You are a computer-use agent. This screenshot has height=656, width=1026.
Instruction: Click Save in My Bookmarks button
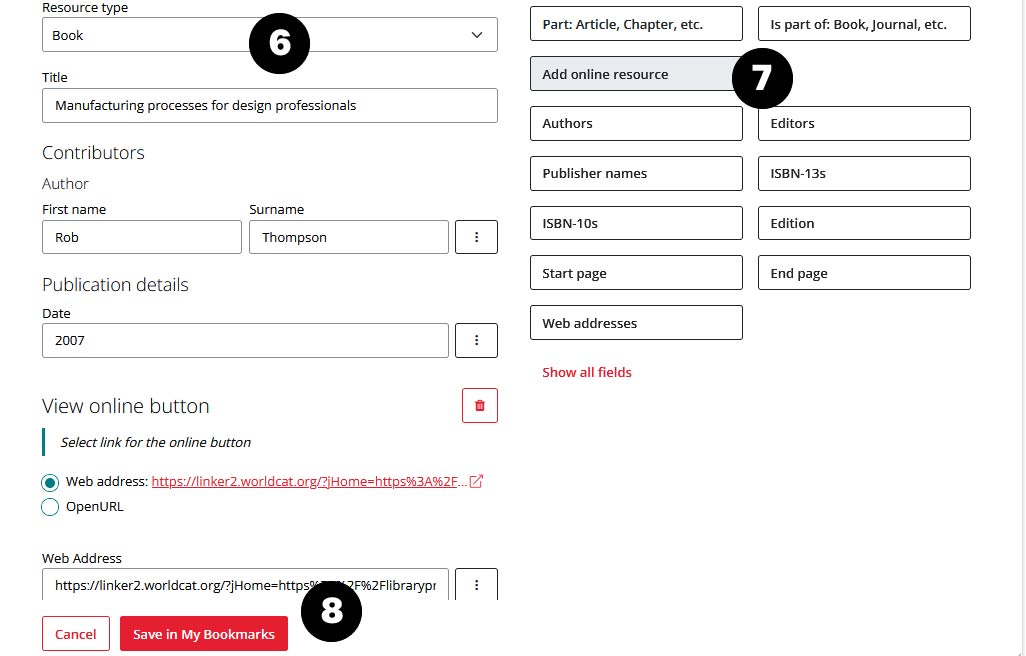(204, 634)
